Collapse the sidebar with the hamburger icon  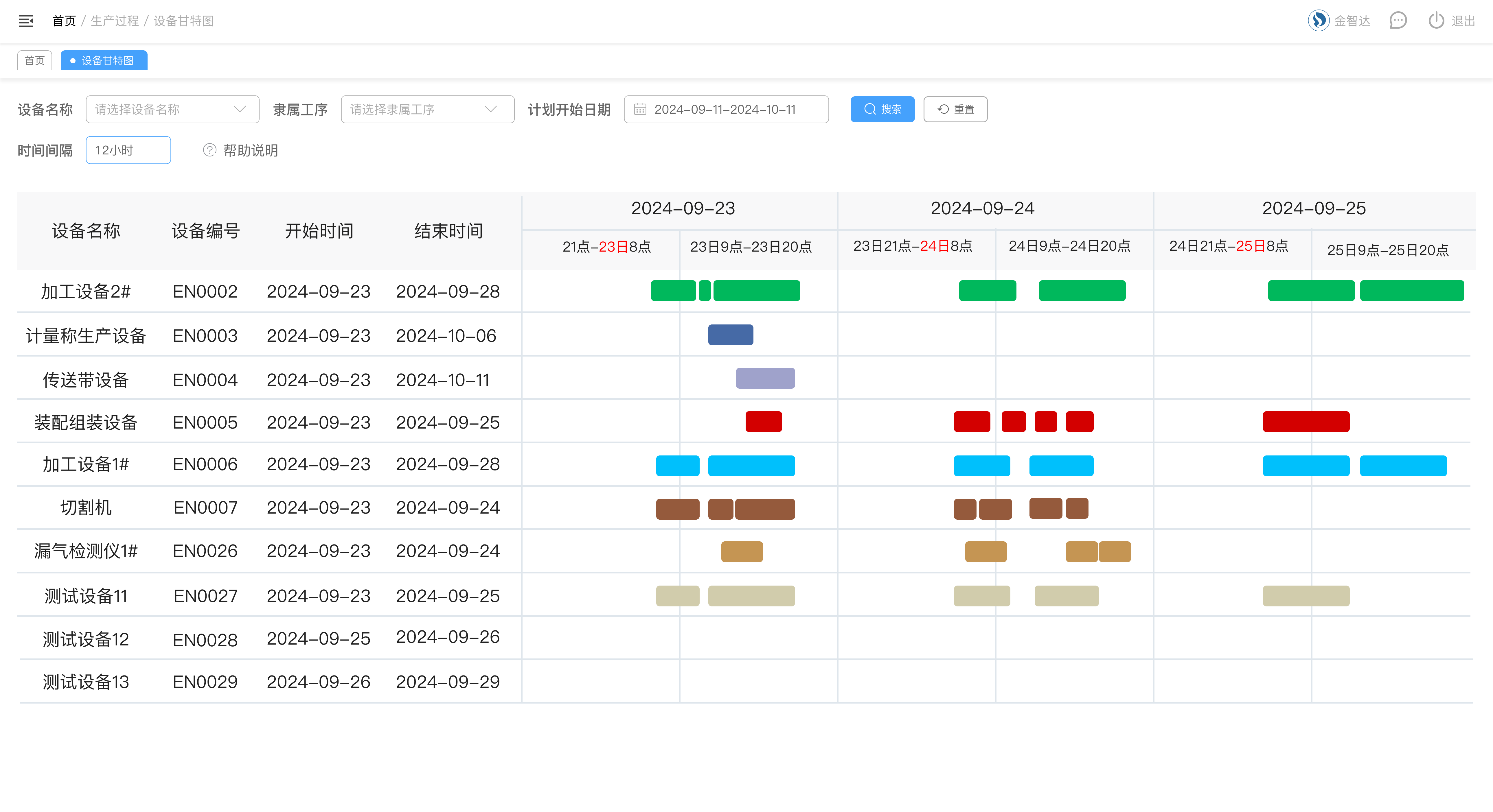pyautogui.click(x=26, y=21)
